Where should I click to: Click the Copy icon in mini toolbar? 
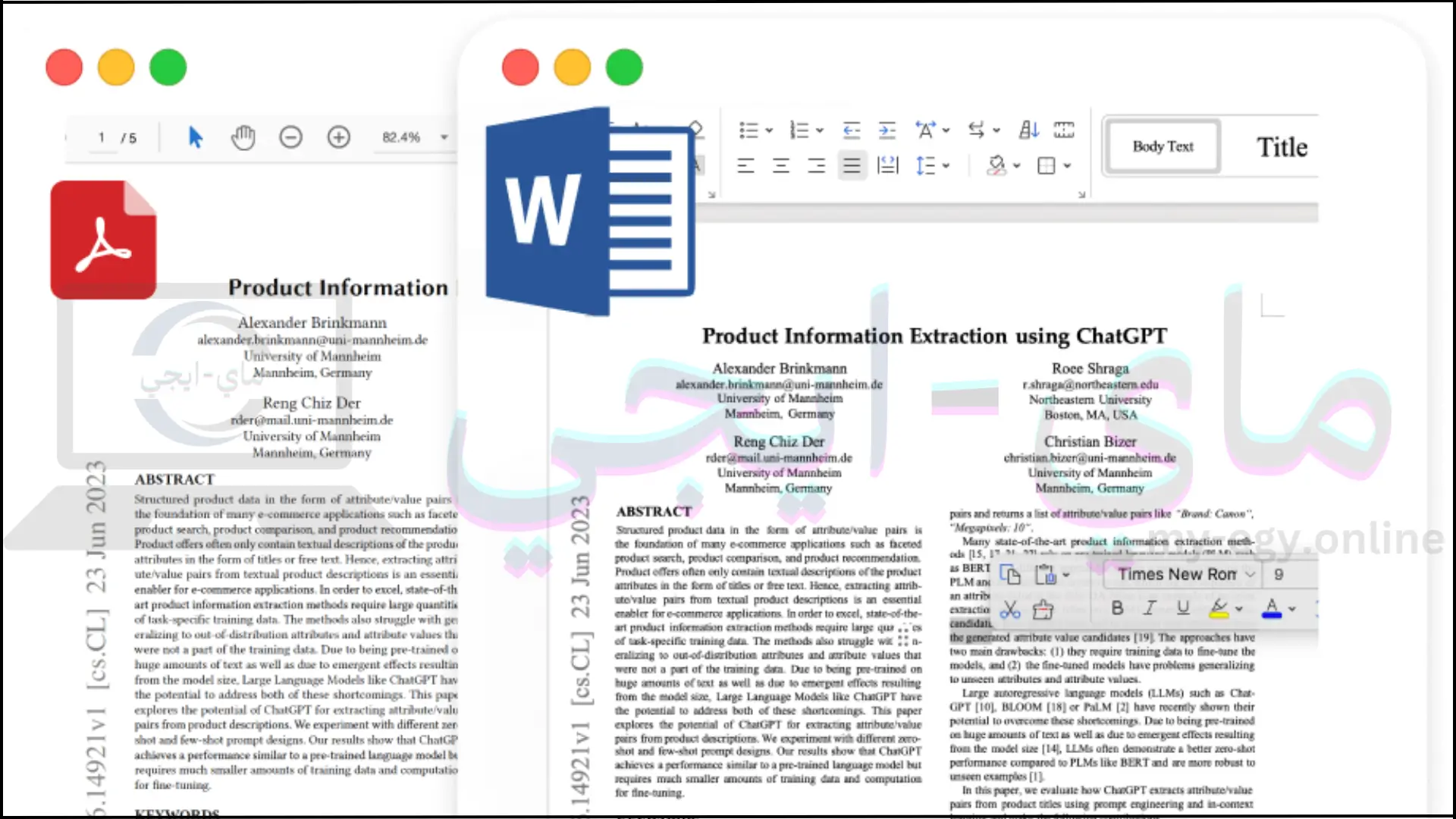1010,574
